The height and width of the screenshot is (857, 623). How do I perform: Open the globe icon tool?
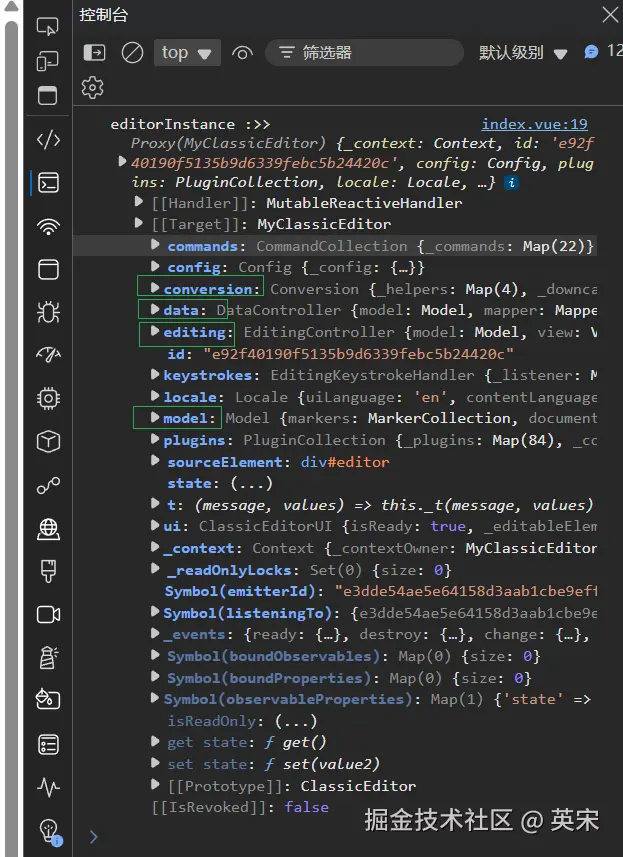48,529
